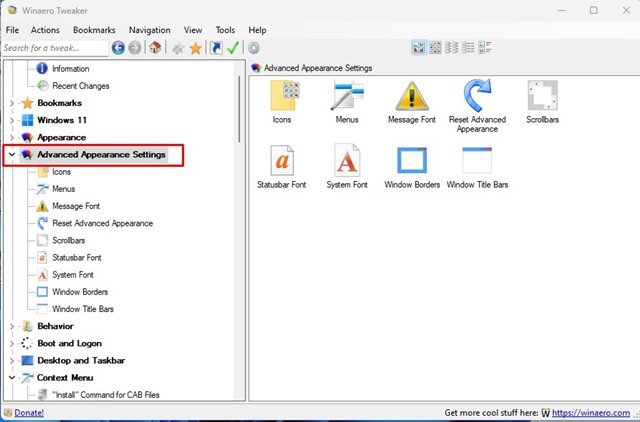Select the Windows 11 category label
Screen dimensions: 640x422
pyautogui.click(x=62, y=120)
